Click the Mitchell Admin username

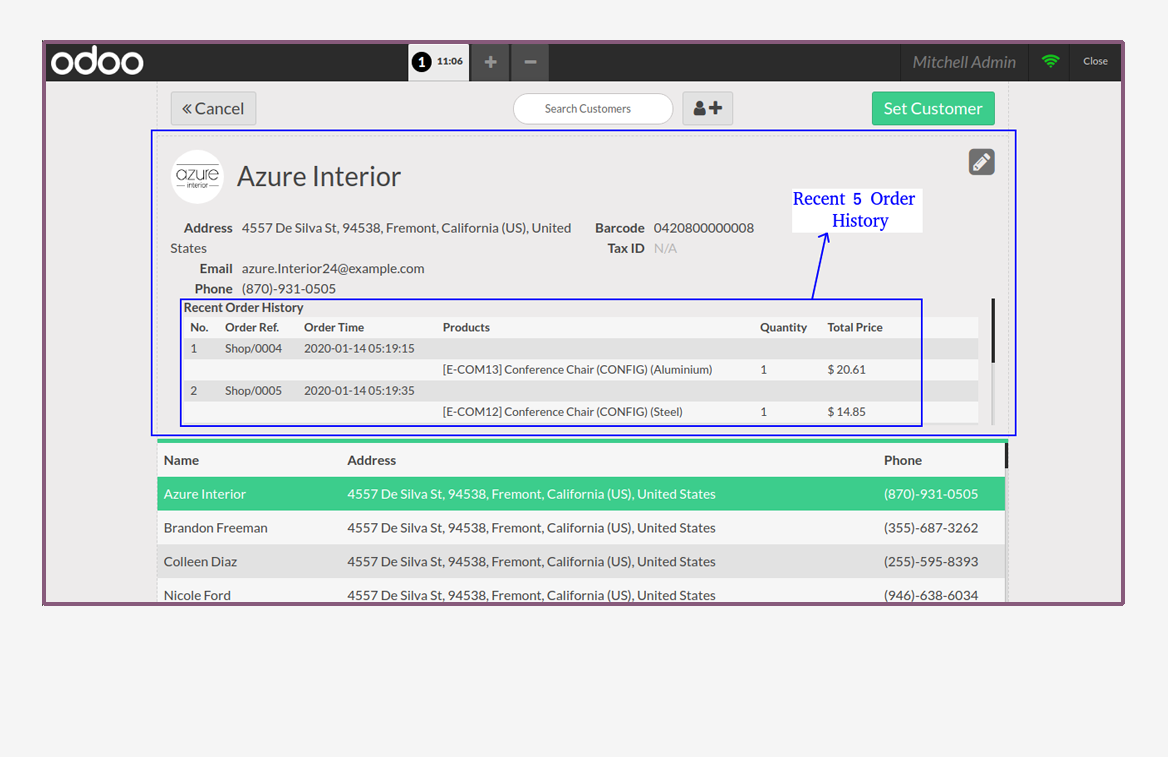964,62
